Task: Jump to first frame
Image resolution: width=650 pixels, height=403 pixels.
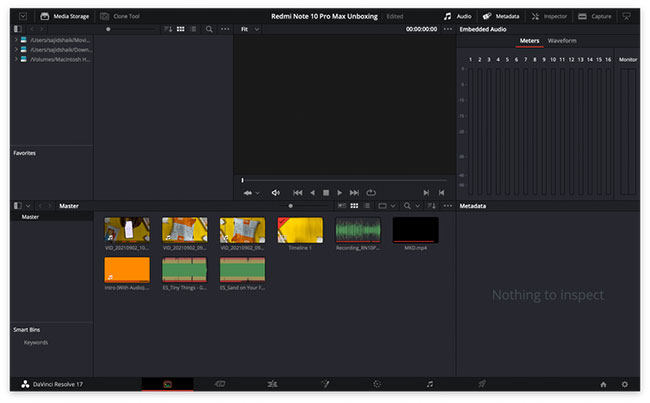Action: click(x=298, y=193)
